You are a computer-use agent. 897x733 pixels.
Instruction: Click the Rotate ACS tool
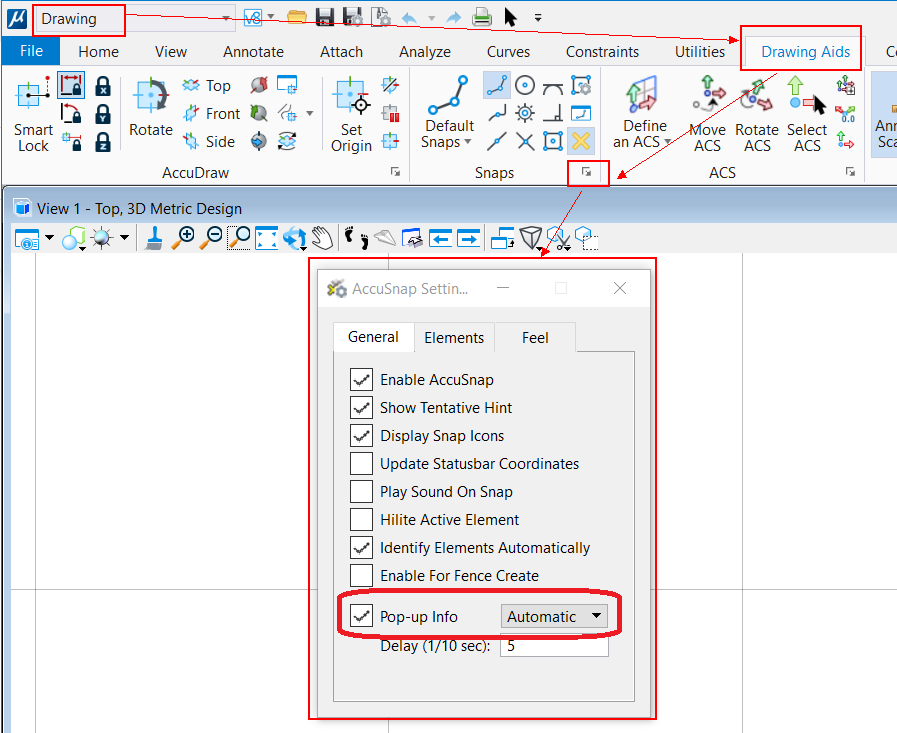(x=756, y=114)
